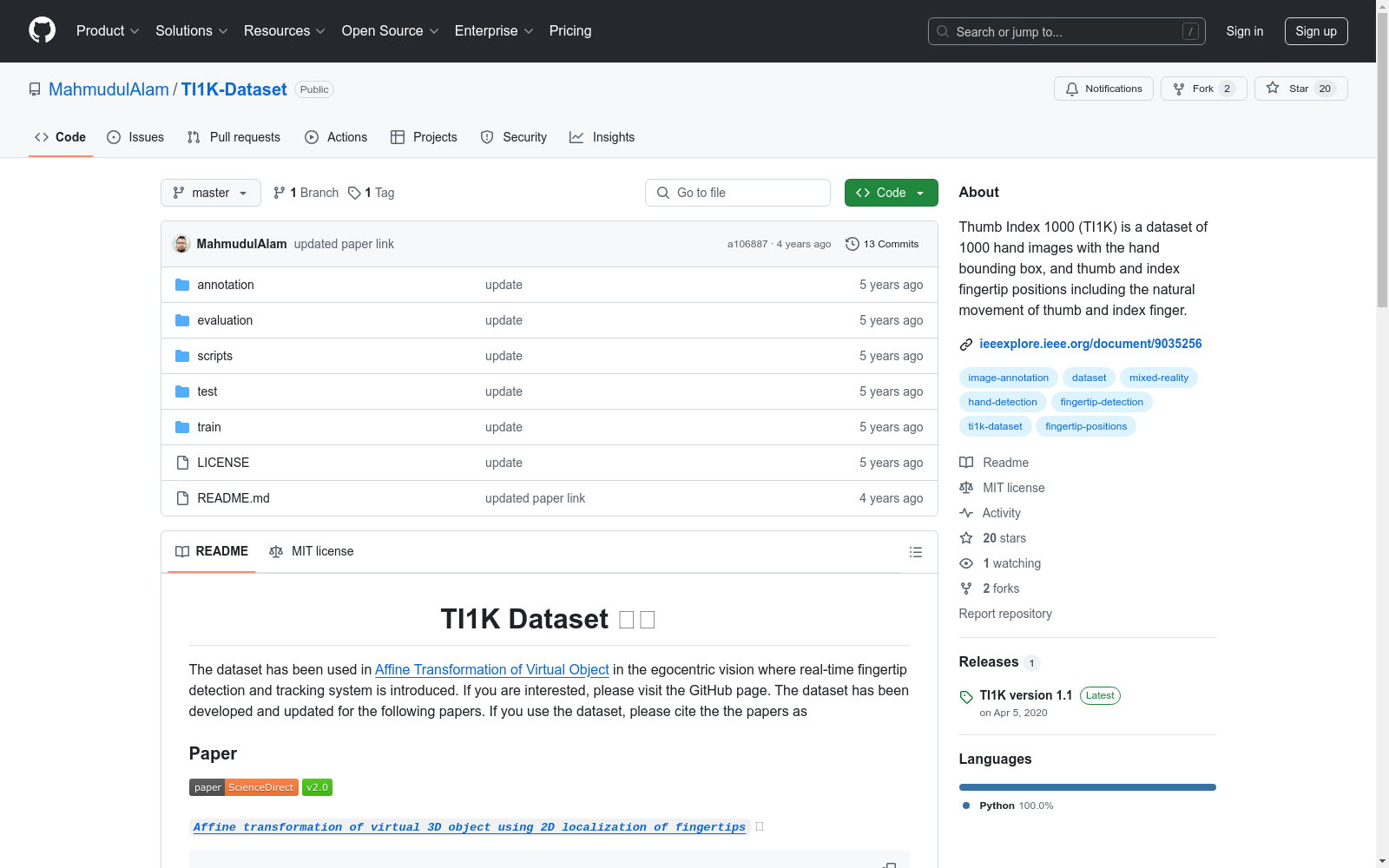Expand the Enterprise menu
Image resolution: width=1389 pixels, height=868 pixels.
494,30
